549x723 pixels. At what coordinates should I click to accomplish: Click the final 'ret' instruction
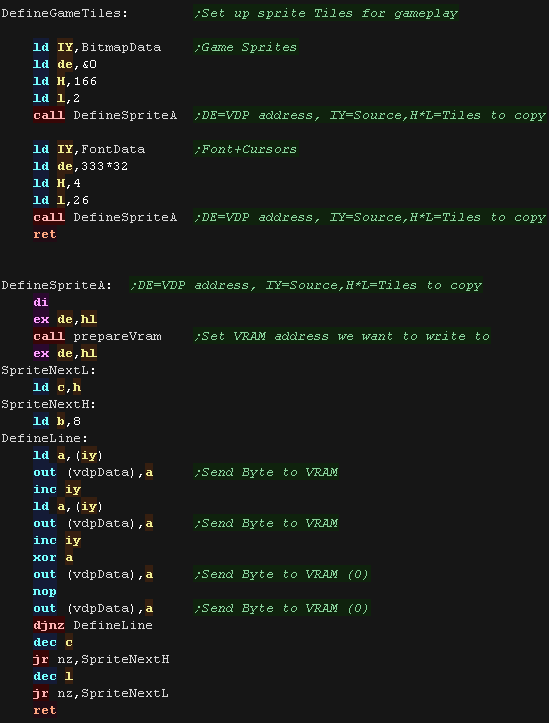coord(45,711)
